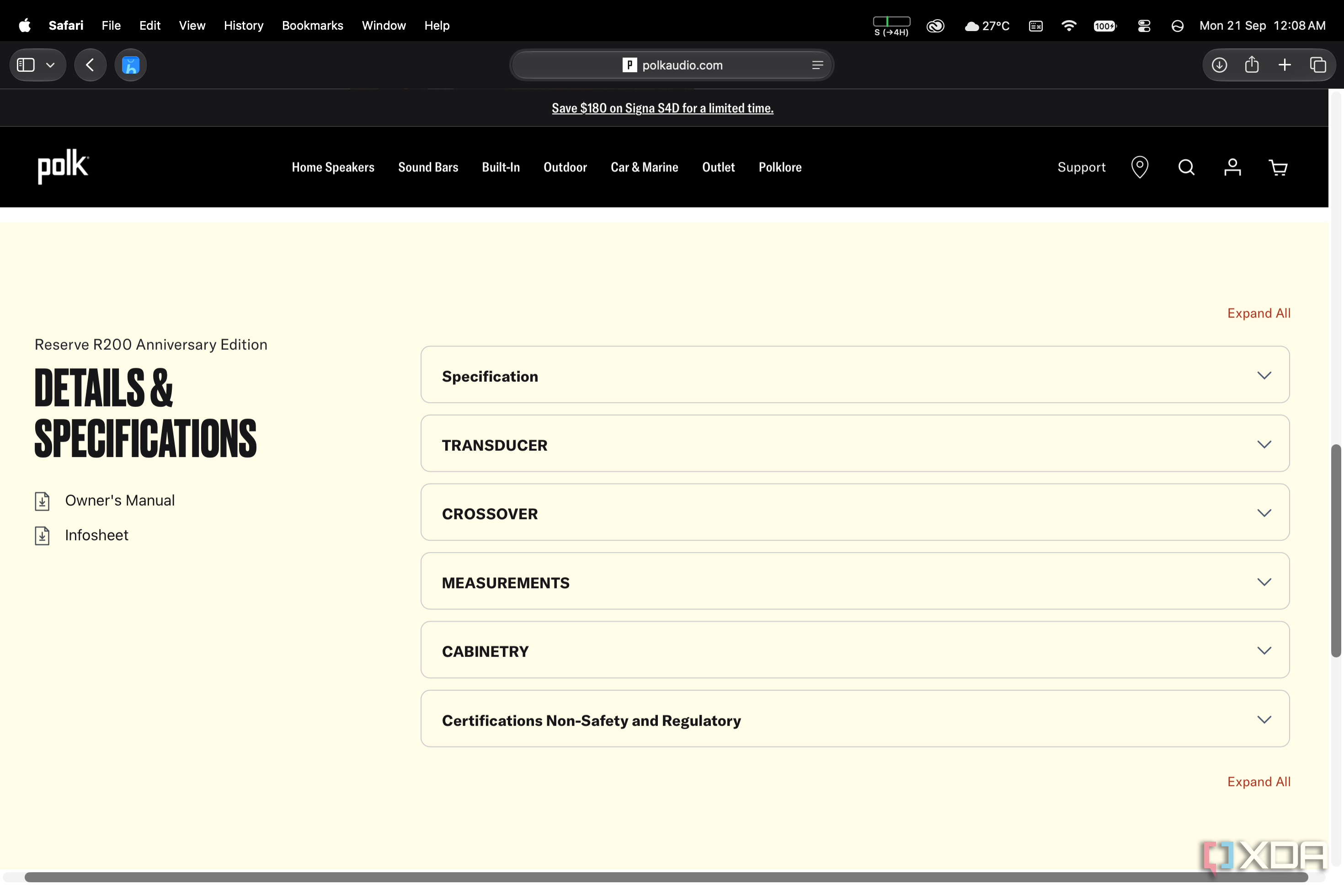Screen dimensions: 1344x896
Task: Open the Apple menu
Action: click(25, 25)
